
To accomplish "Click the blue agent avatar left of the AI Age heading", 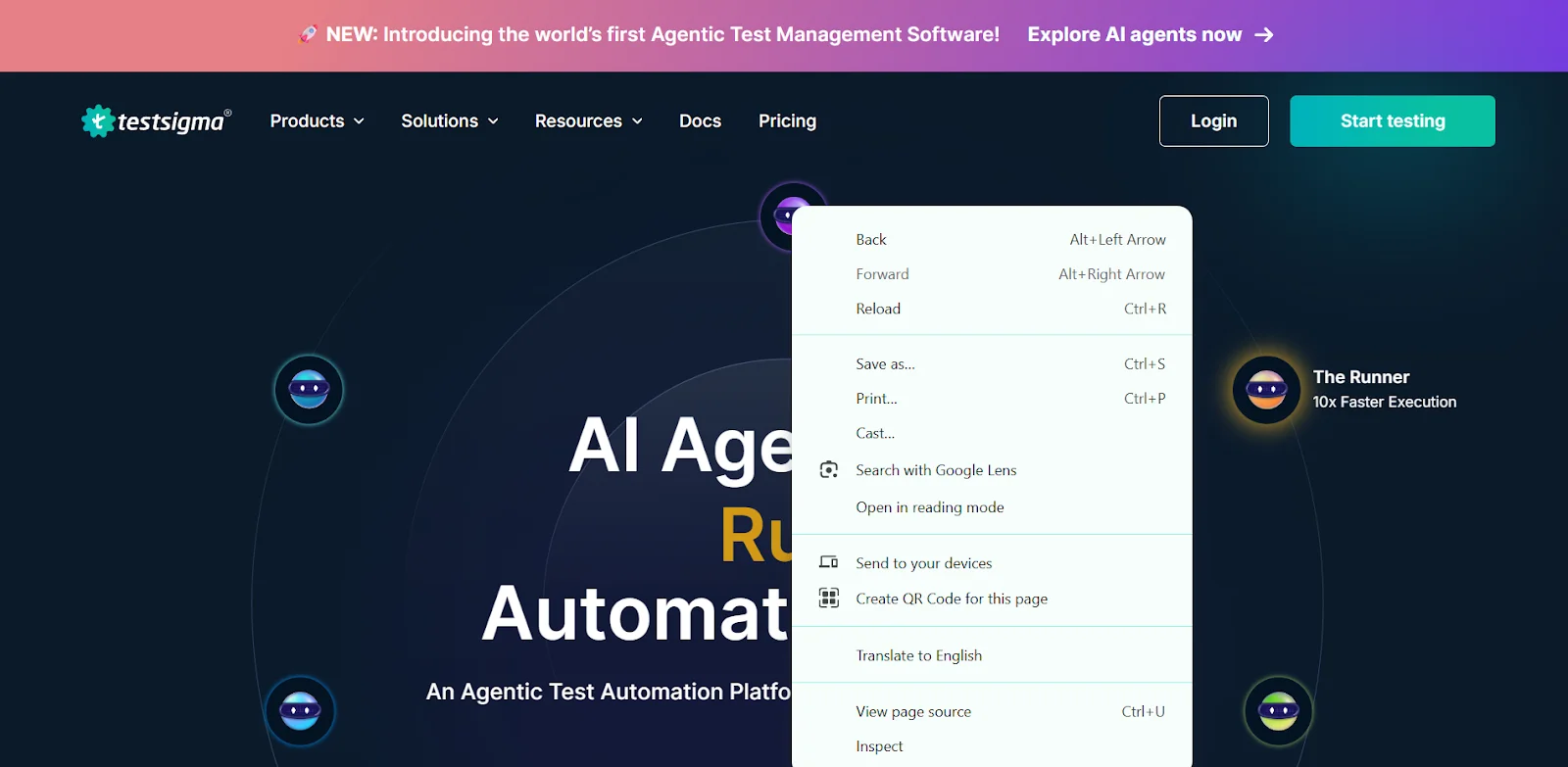I will pyautogui.click(x=309, y=390).
